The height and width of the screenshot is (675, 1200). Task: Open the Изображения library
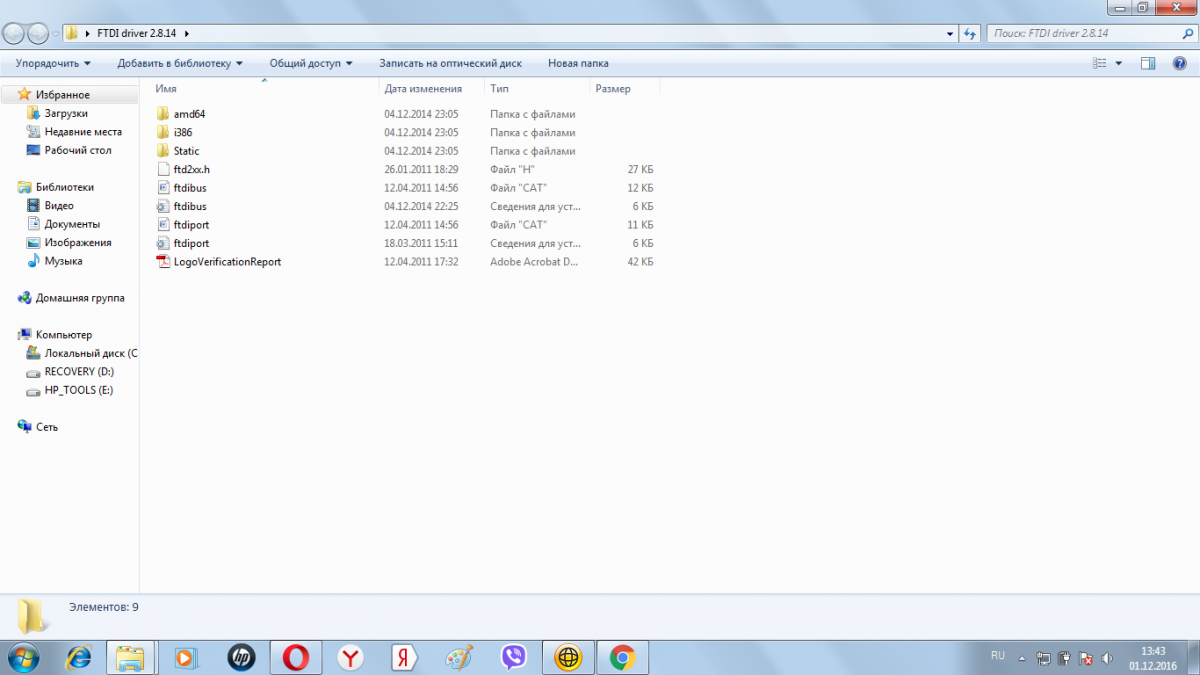(x=78, y=242)
